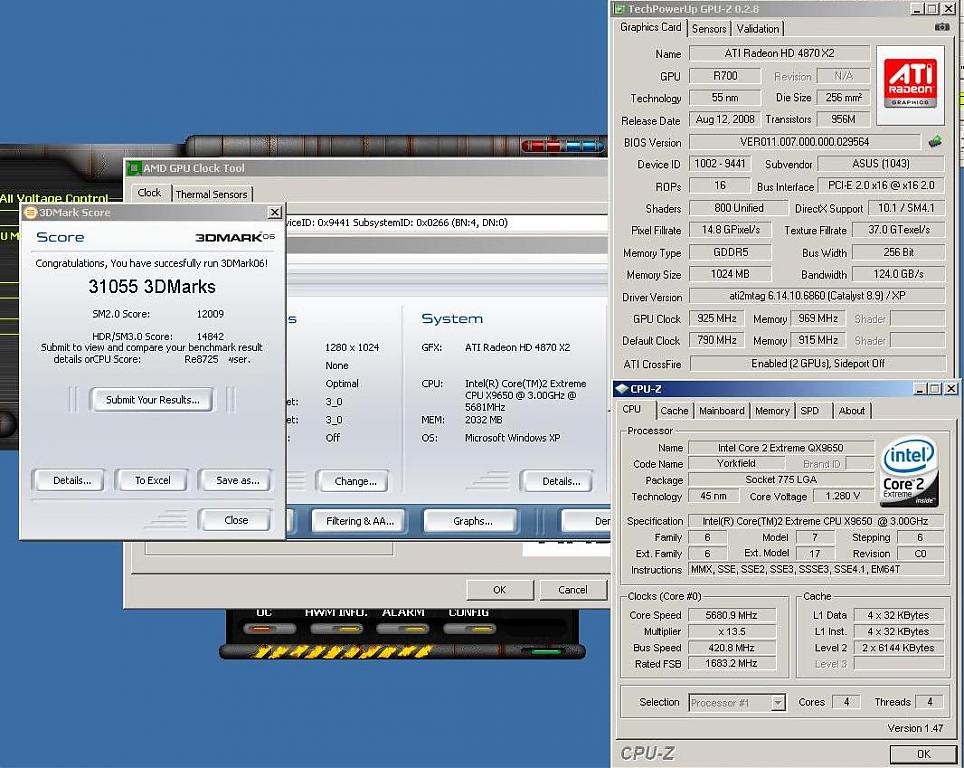Screen dimensions: 964x768
Task: Open Thermal Sensors tab in GPU Clock Tool
Action: [x=211, y=194]
